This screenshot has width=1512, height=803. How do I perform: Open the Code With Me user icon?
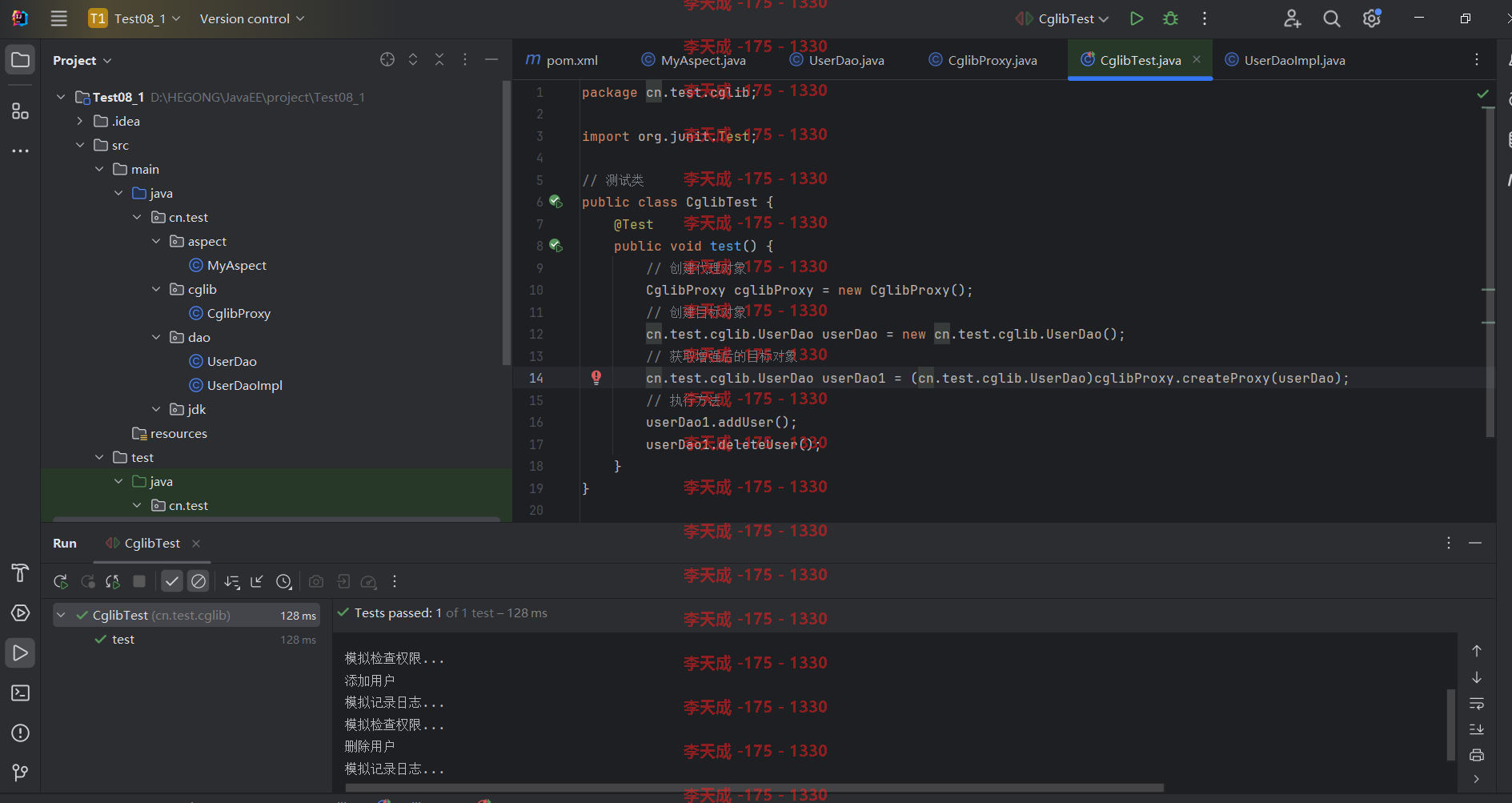(x=1292, y=18)
